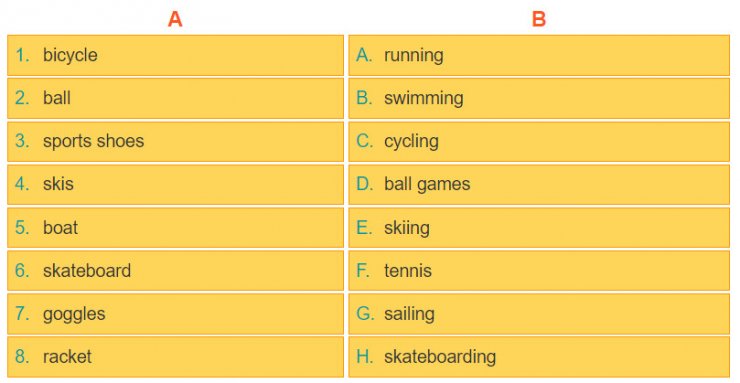Select the 'skis' item
This screenshot has height=383, width=740.
[x=175, y=184]
